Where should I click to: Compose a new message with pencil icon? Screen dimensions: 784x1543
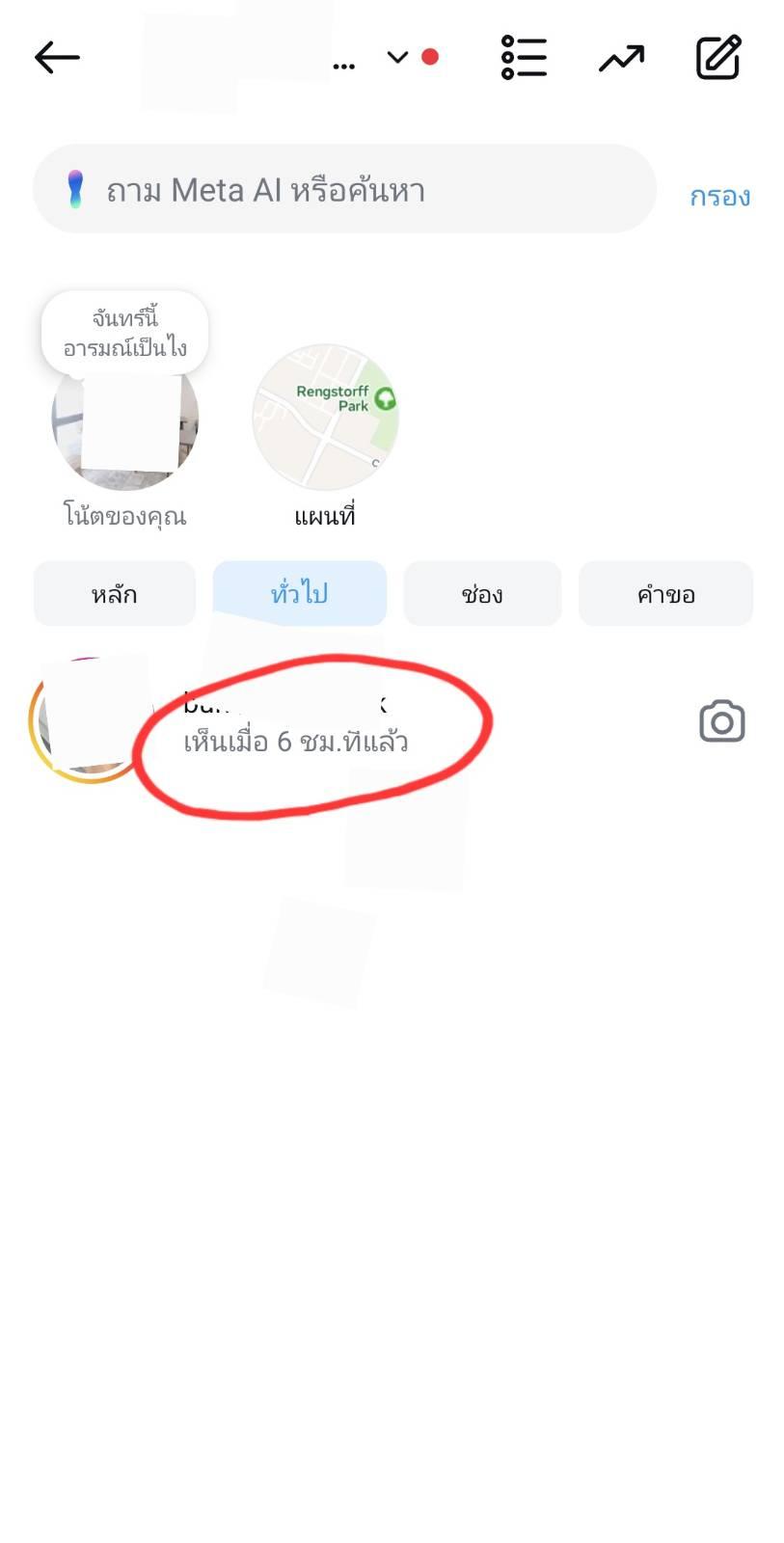click(718, 58)
